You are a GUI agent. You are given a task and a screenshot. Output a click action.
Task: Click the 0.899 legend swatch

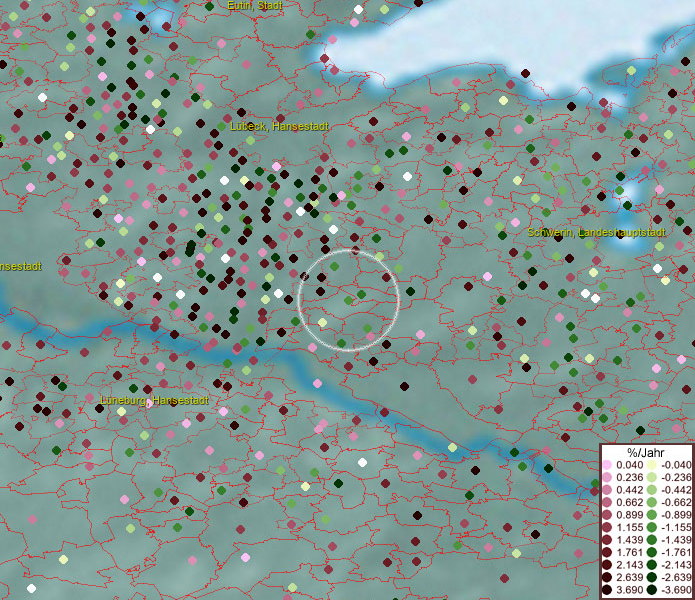point(608,515)
